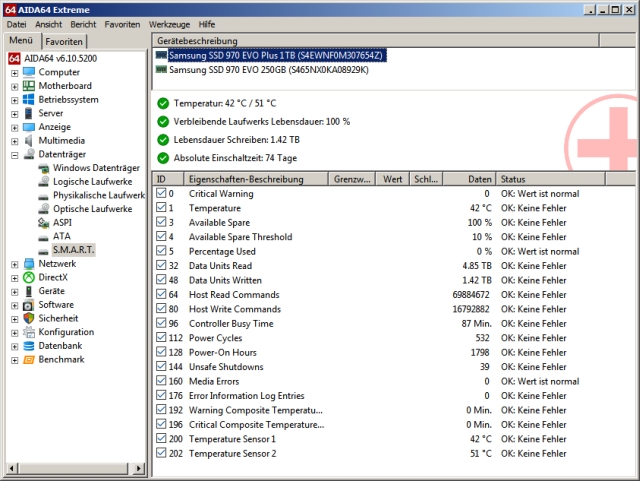
Task: Click the Multimedia speaker icon
Action: pyautogui.click(x=29, y=140)
